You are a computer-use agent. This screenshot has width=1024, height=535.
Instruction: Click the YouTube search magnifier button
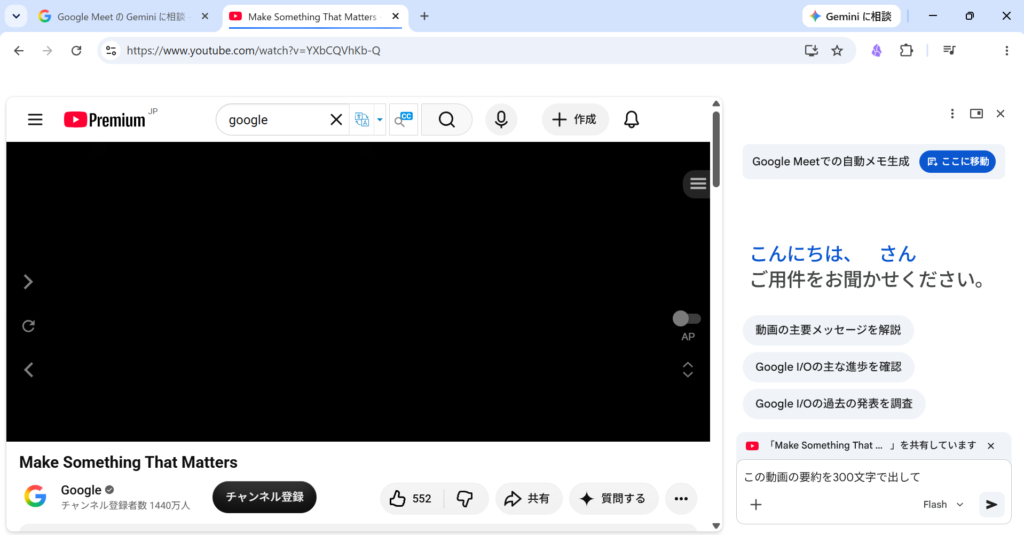(x=447, y=120)
